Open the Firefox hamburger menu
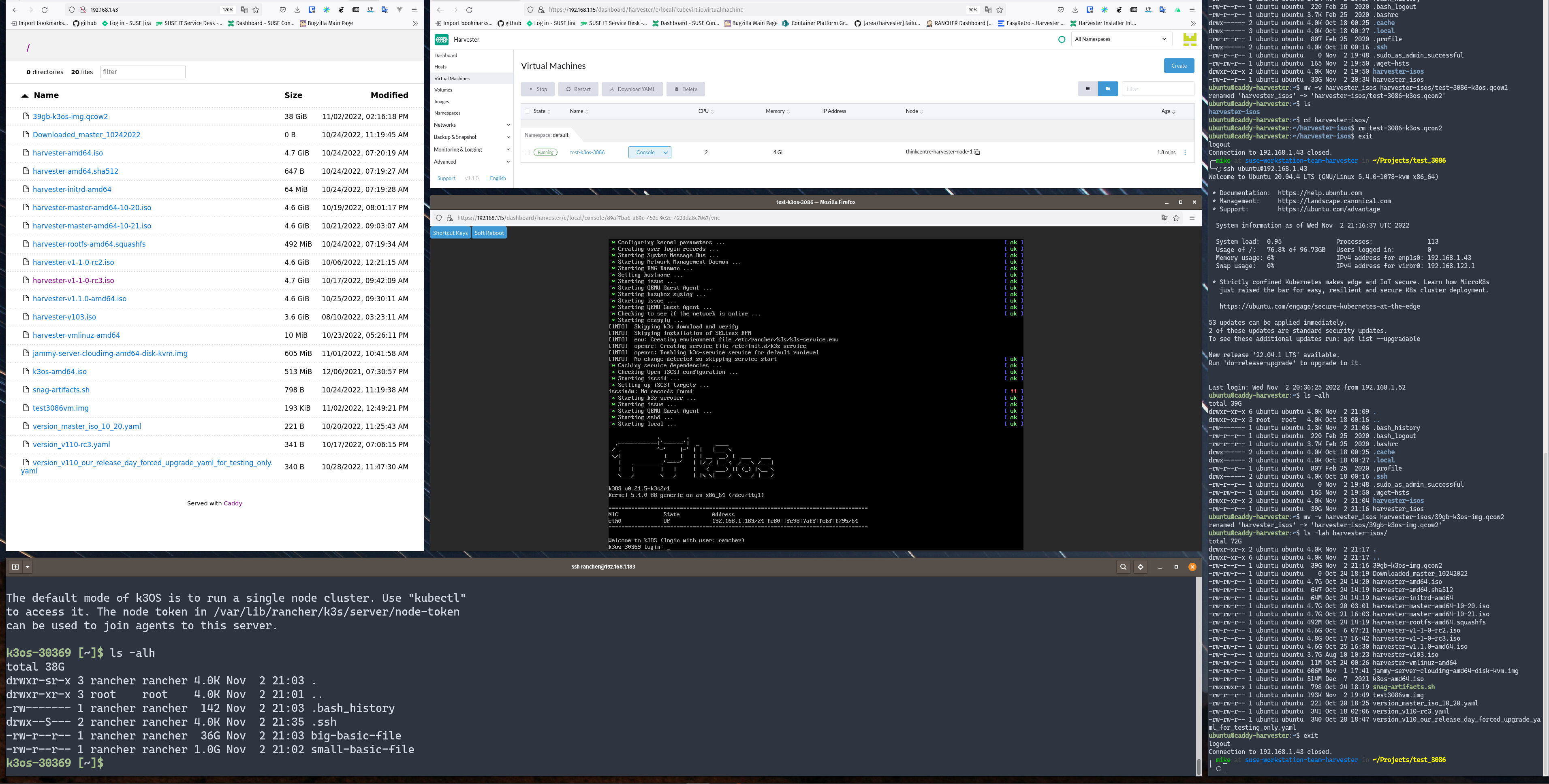The image size is (1549, 784). pos(1192,10)
